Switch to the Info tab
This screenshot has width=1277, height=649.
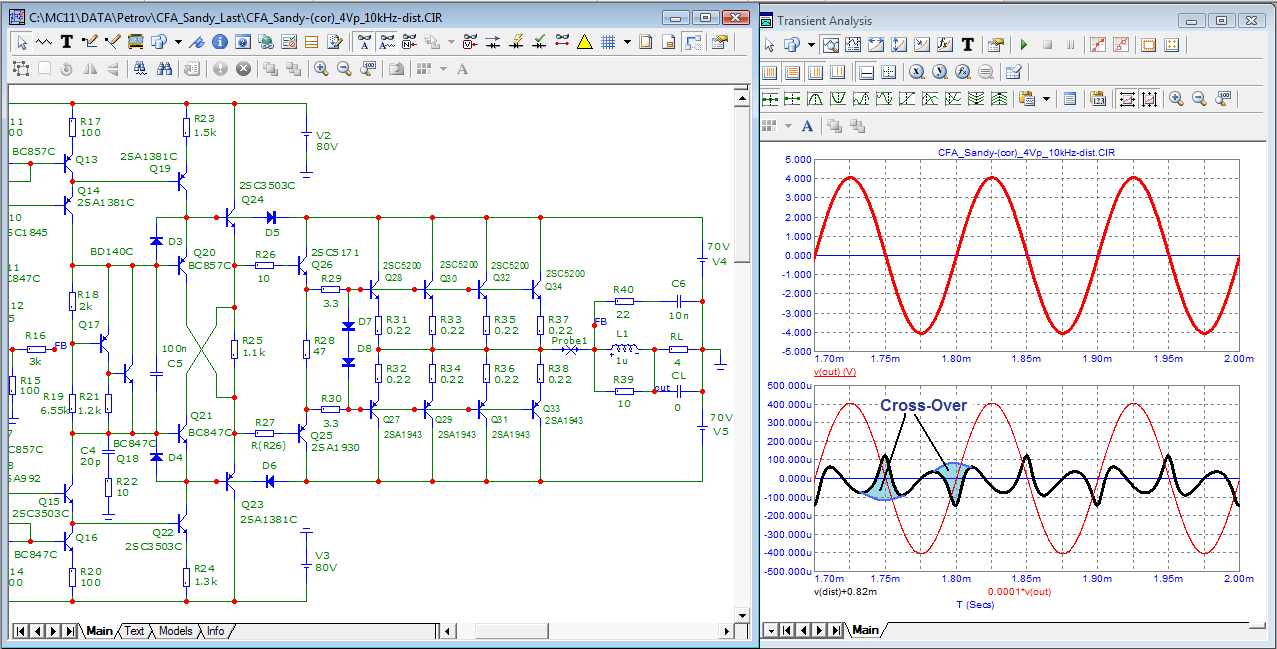click(215, 631)
